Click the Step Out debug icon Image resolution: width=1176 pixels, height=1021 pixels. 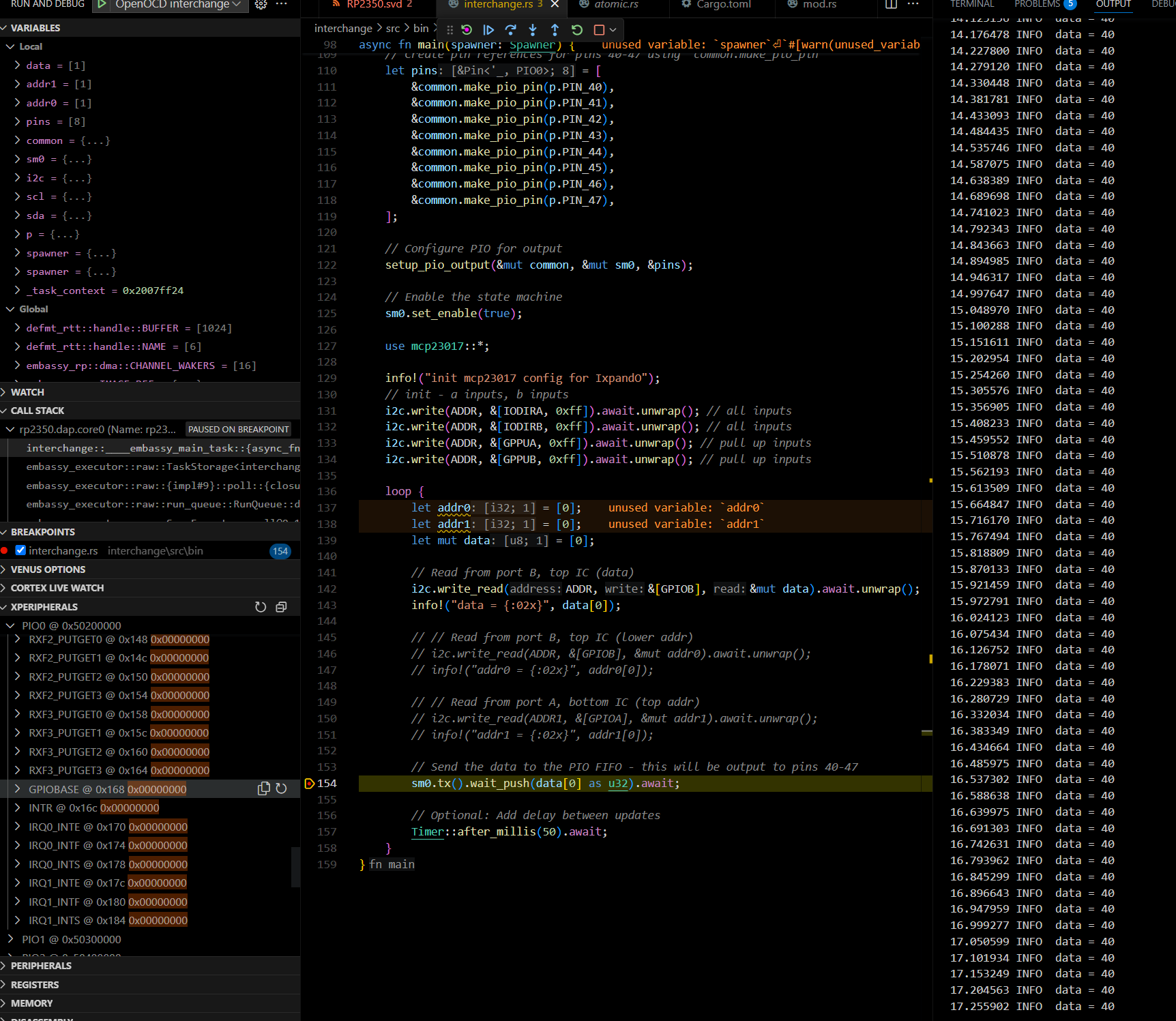[x=555, y=30]
